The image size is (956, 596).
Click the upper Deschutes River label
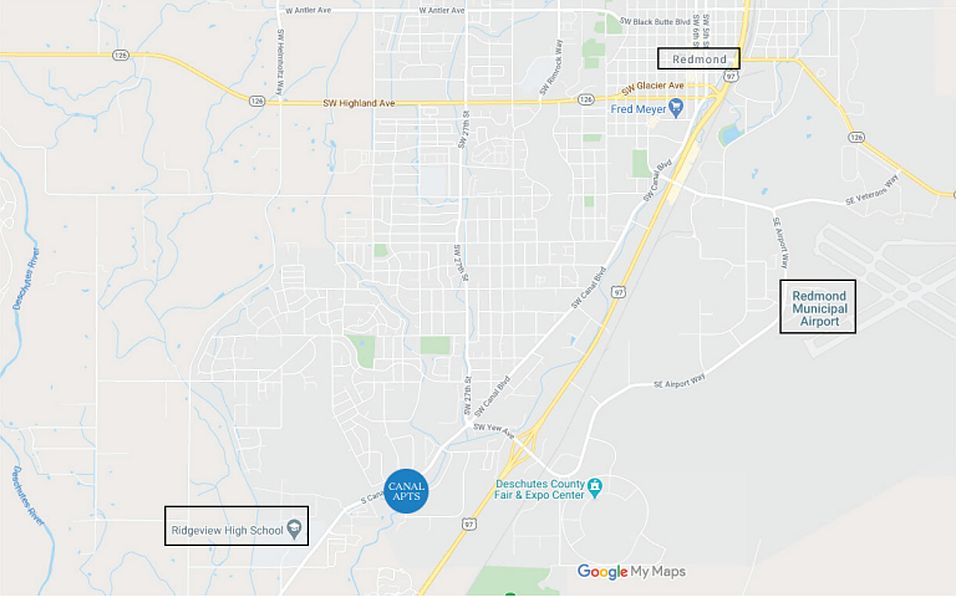27,278
